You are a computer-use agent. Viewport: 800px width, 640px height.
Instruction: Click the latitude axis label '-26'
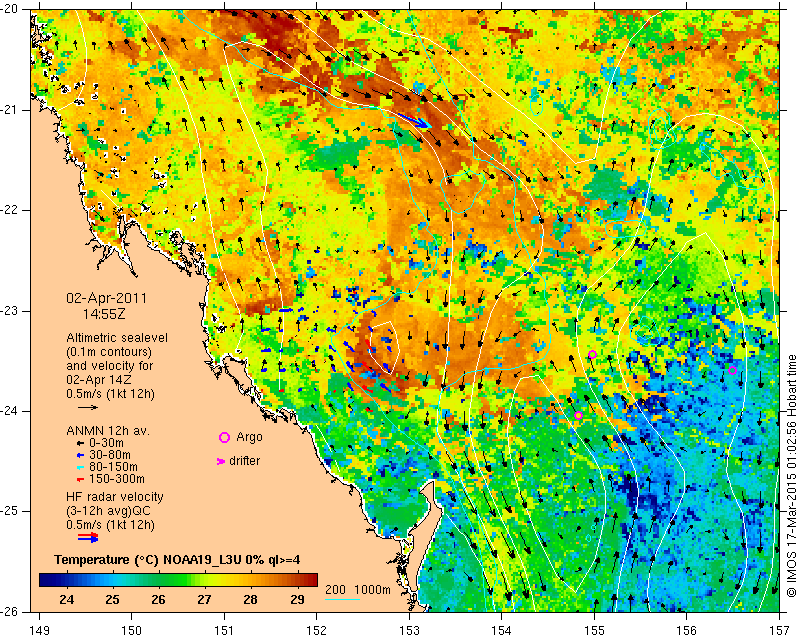tap(9, 611)
